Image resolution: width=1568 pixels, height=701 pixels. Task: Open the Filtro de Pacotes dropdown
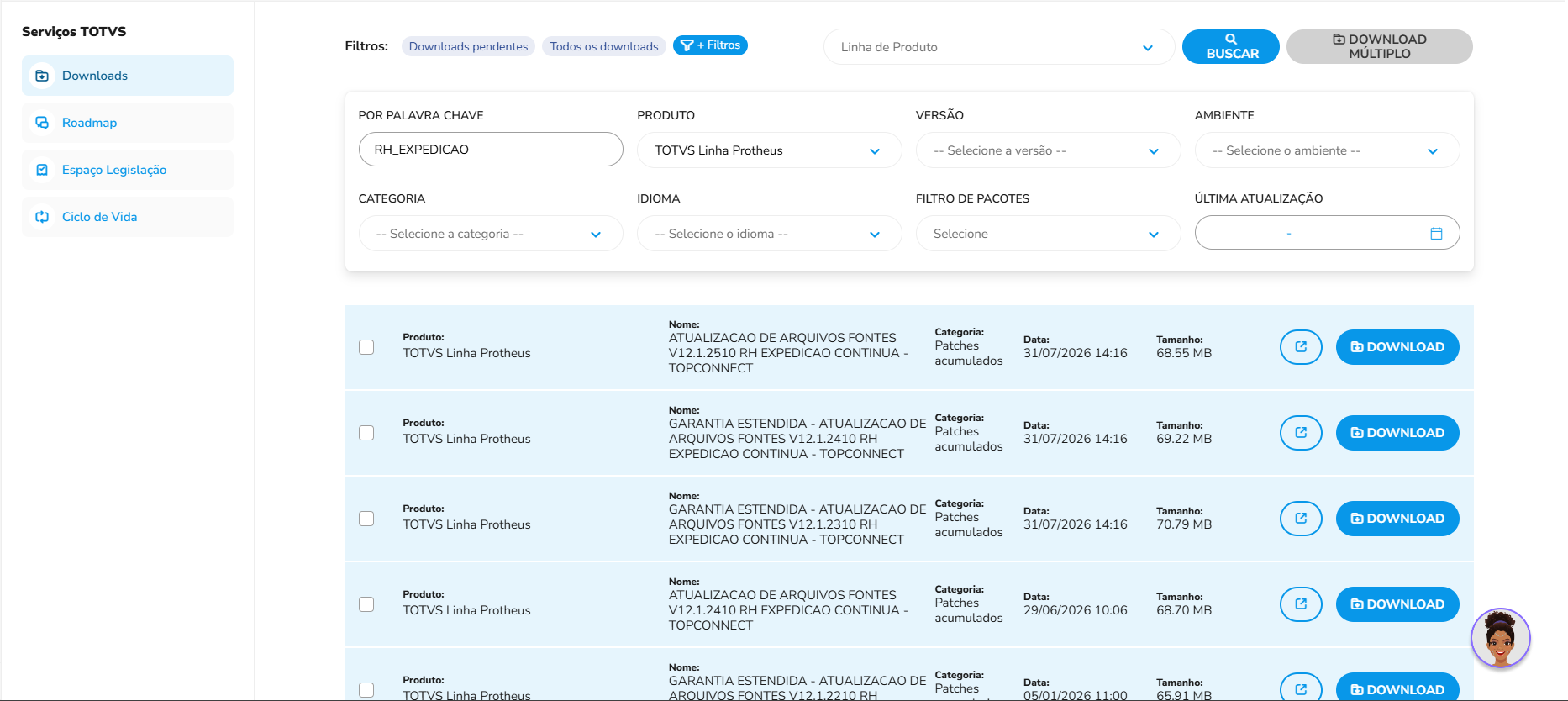(x=1048, y=234)
